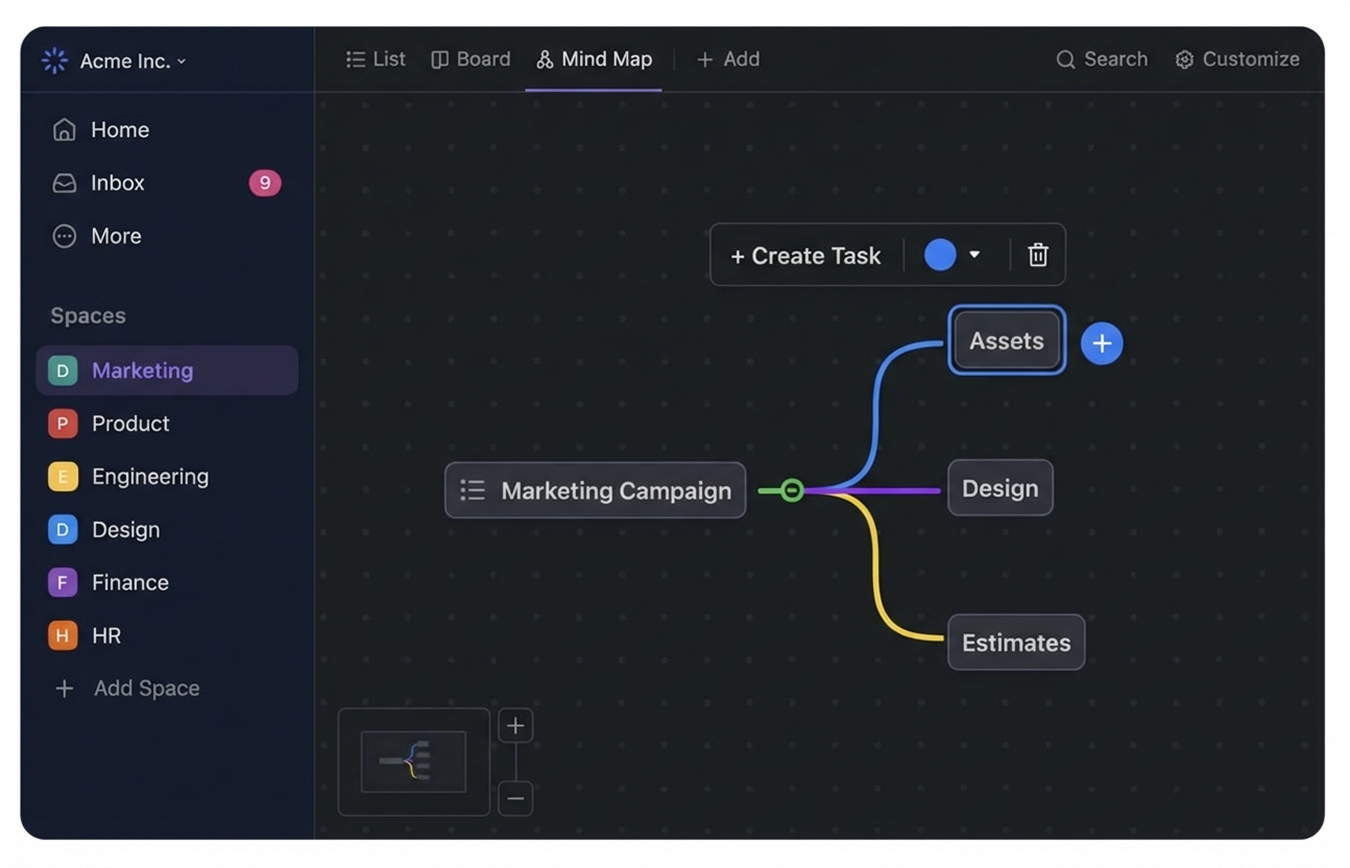1350x868 pixels.
Task: Click the zoom in plus button
Action: (515, 726)
